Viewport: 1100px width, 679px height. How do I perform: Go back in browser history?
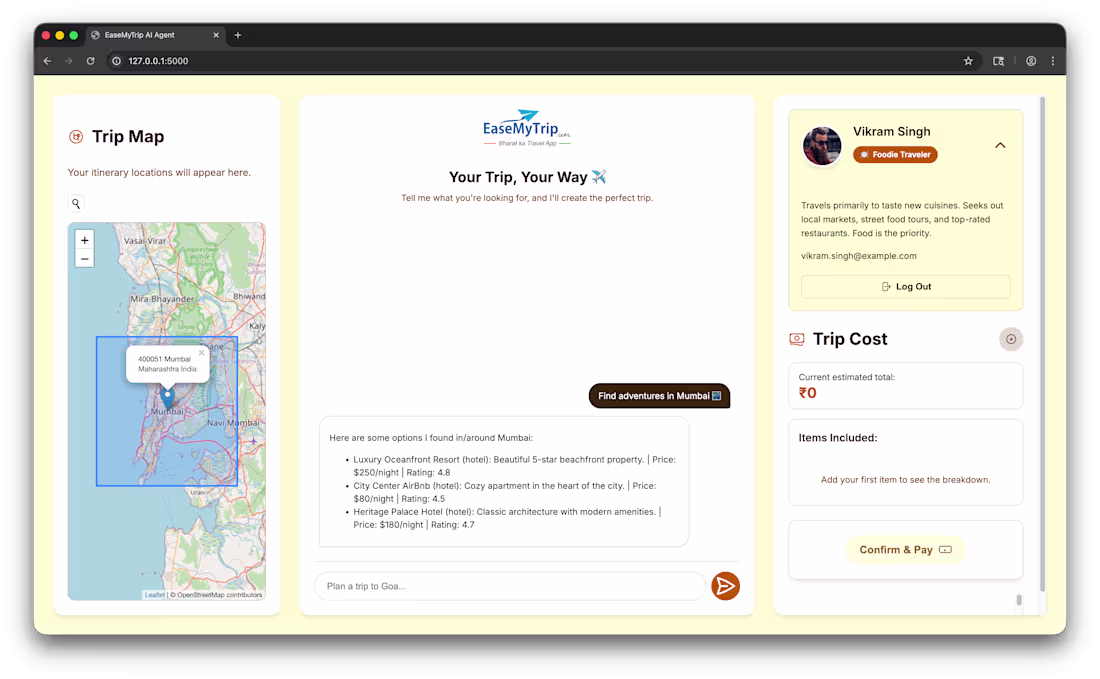coord(47,61)
